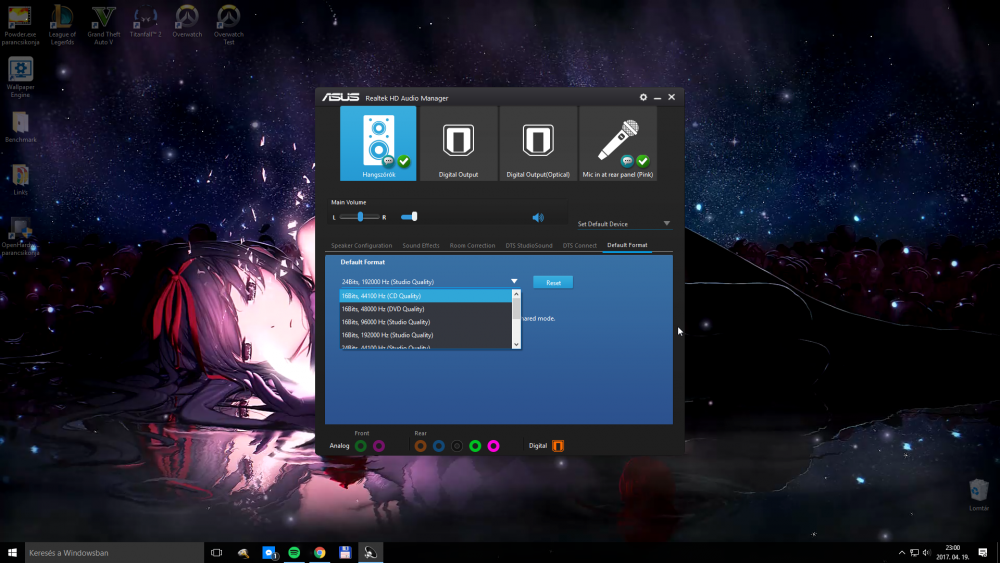Open the Speaker Configuration tab
Viewport: 1000px width, 563px height.
tap(361, 245)
